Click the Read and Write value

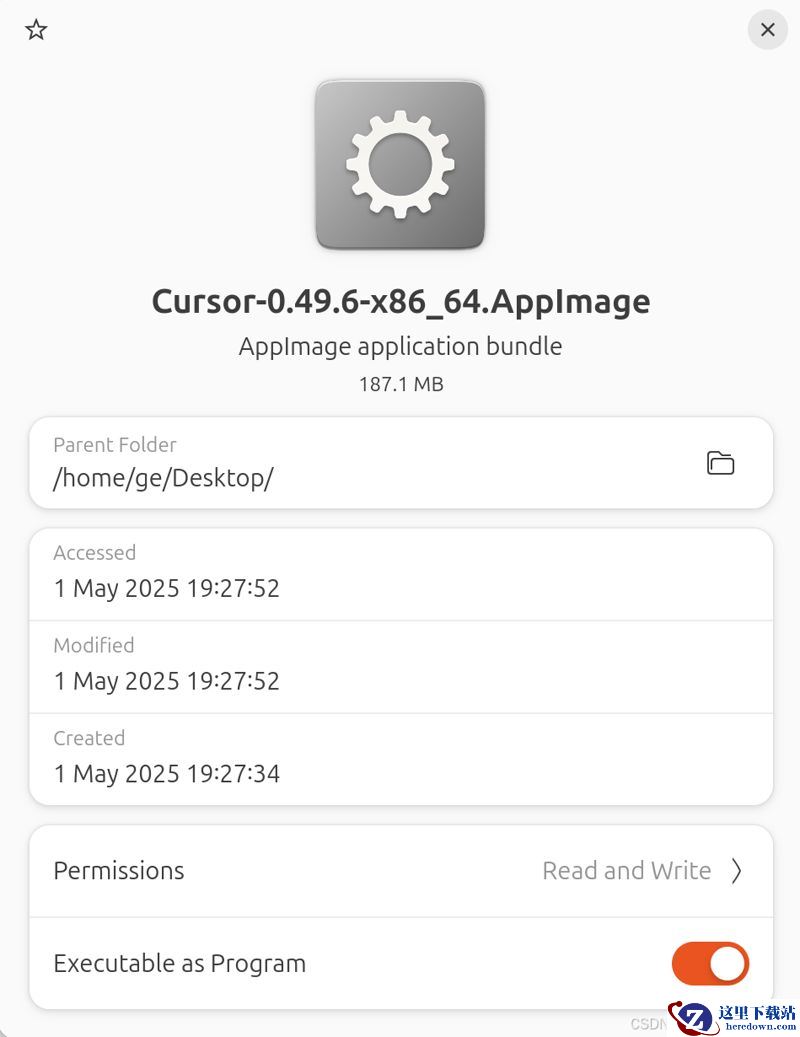pos(627,871)
